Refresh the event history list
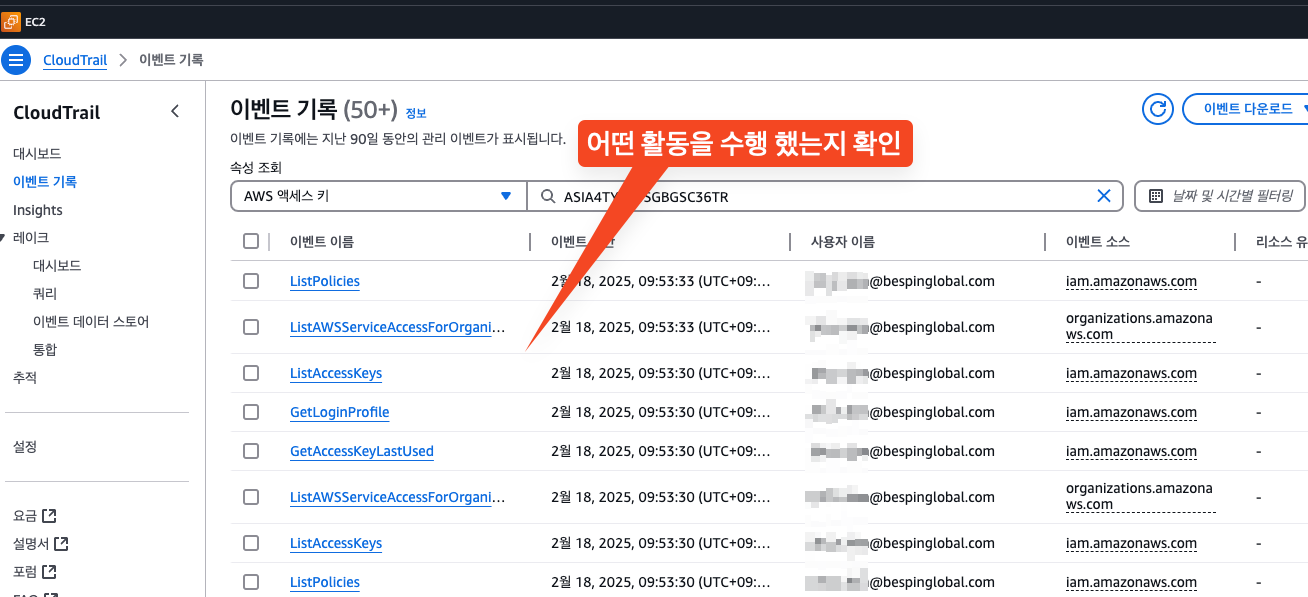The height and width of the screenshot is (597, 1308). tap(1157, 109)
